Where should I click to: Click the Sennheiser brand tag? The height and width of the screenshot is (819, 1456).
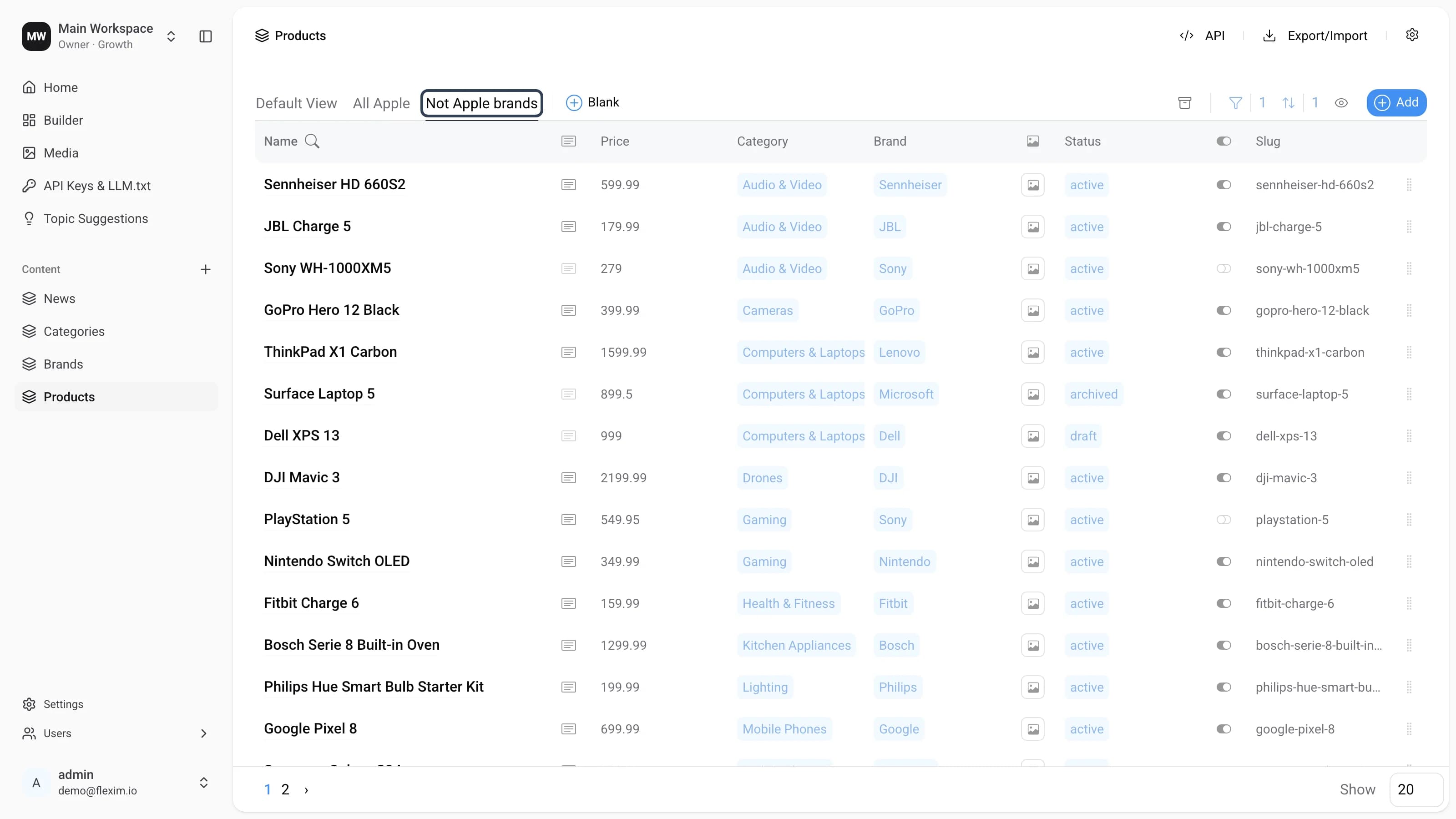tap(910, 185)
